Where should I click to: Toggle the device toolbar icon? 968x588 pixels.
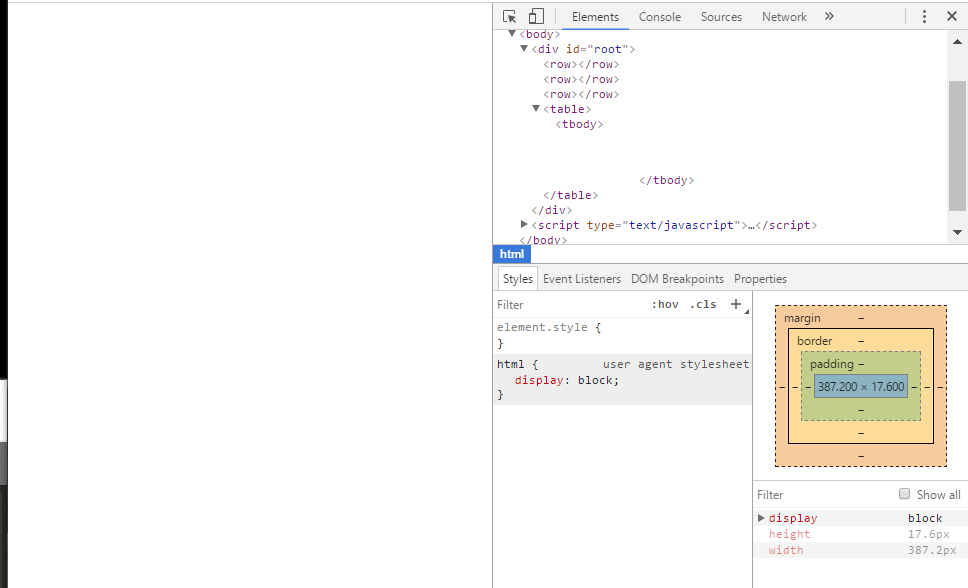pos(536,17)
